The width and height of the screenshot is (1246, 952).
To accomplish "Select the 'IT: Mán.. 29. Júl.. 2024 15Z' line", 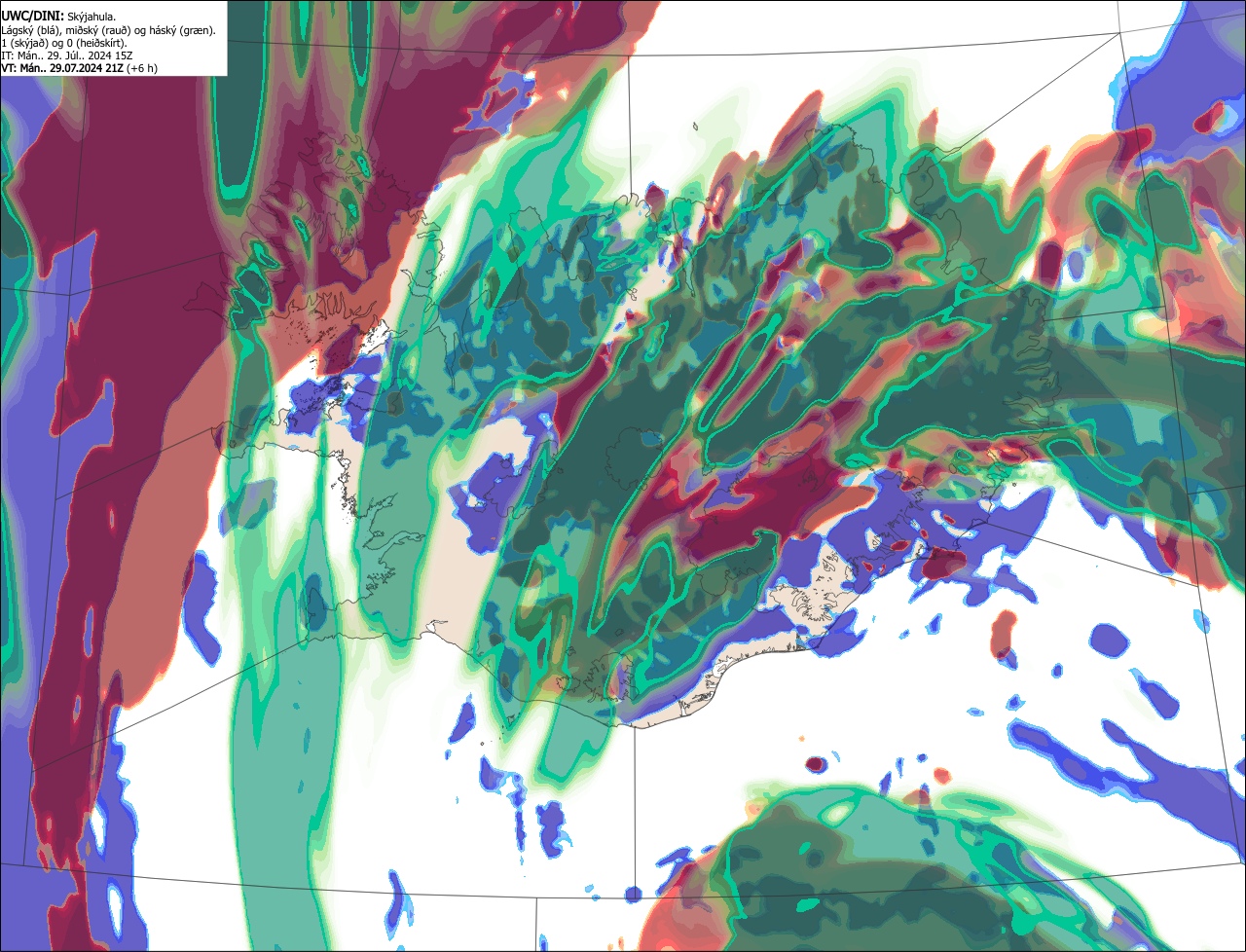I will (x=67, y=55).
